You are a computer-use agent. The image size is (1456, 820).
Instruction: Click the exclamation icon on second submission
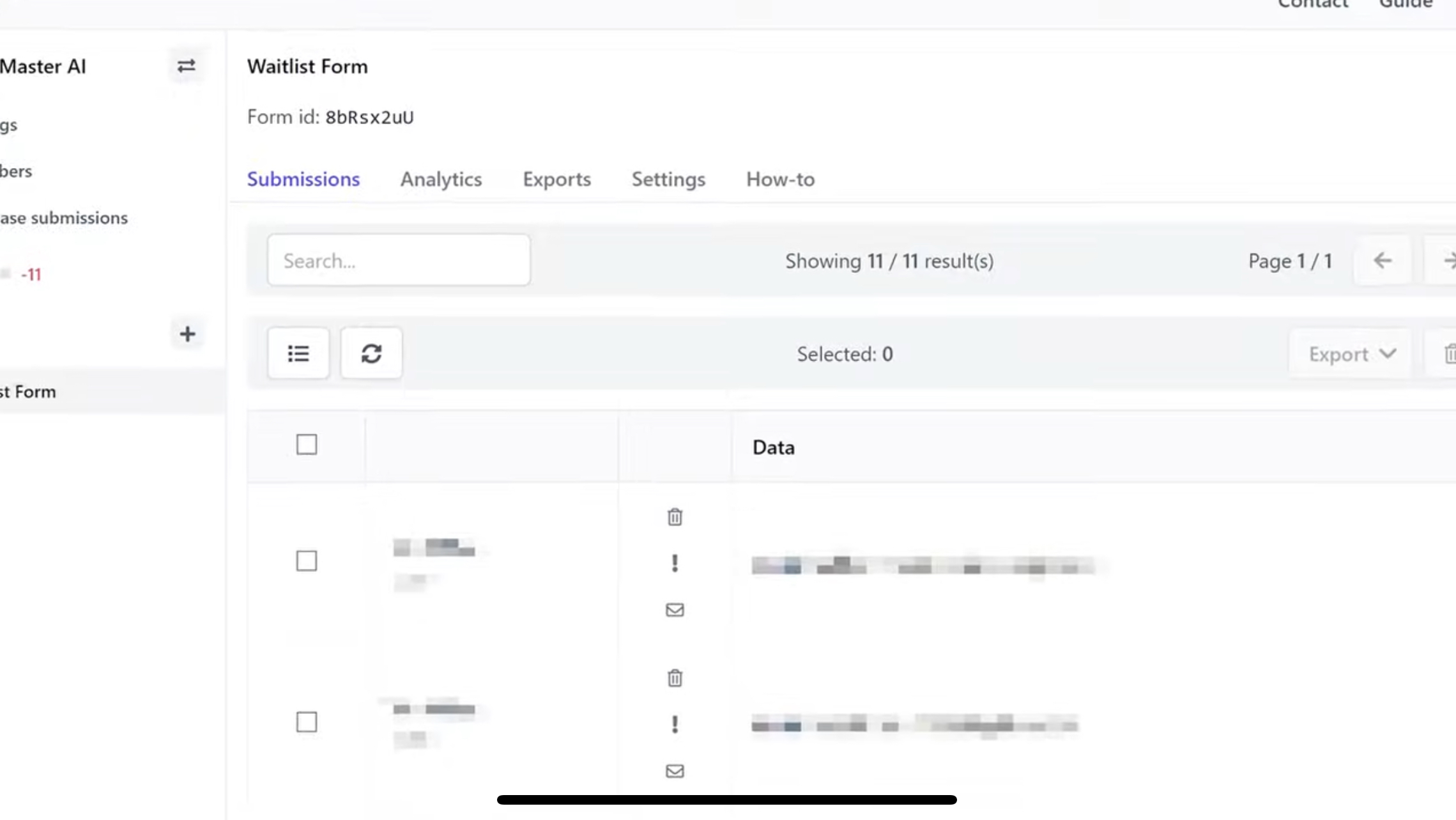click(x=675, y=724)
